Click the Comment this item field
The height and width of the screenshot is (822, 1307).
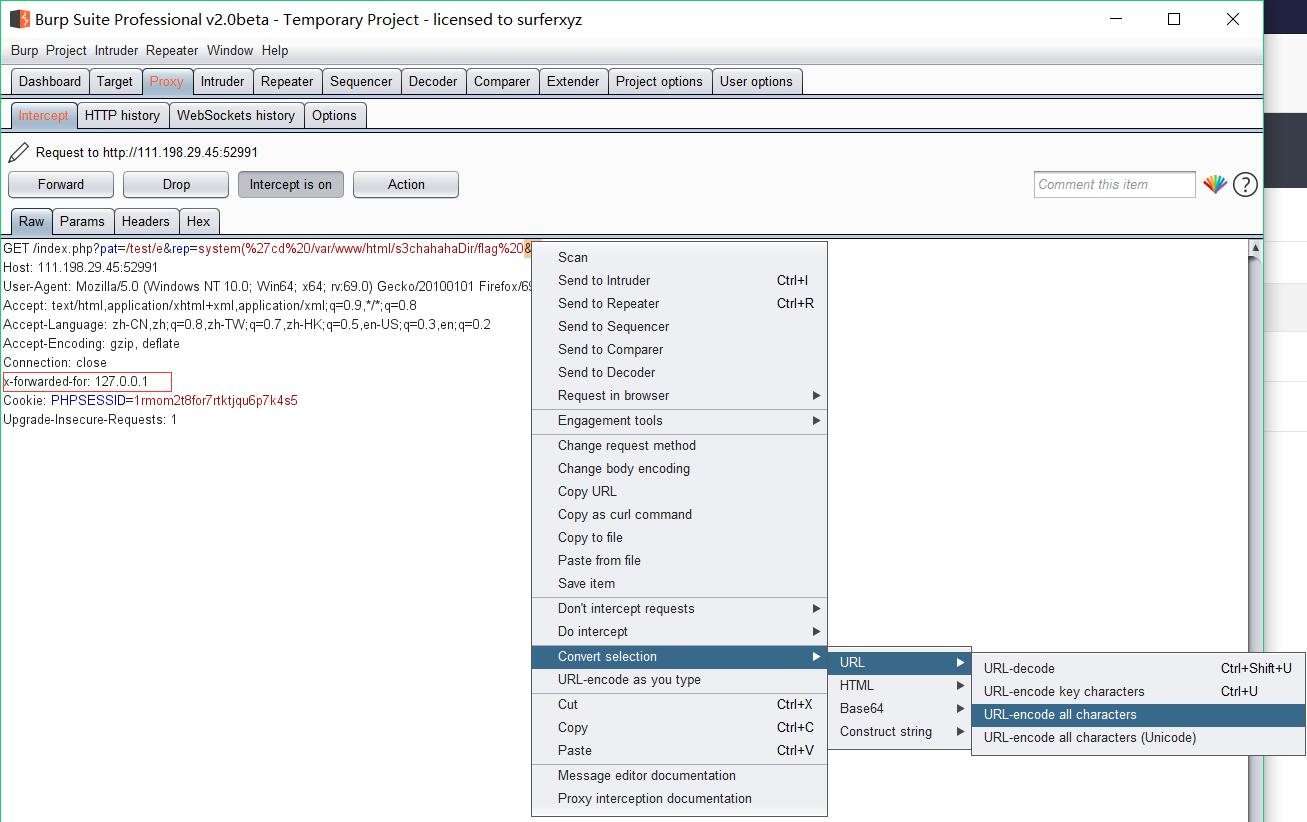pyautogui.click(x=1114, y=184)
